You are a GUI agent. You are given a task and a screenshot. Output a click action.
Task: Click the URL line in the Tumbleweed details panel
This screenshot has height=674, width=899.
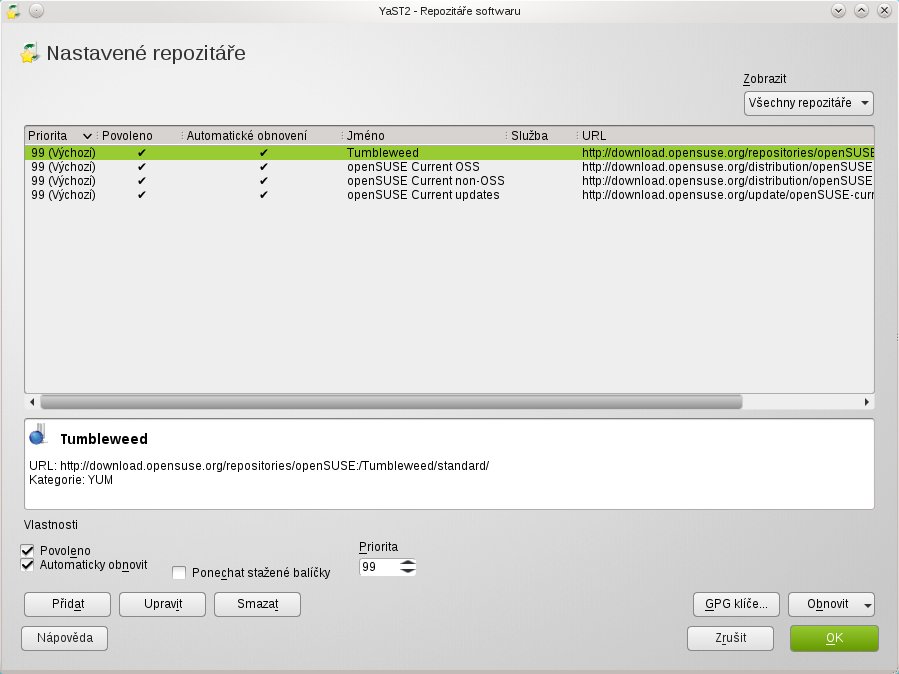(x=259, y=465)
